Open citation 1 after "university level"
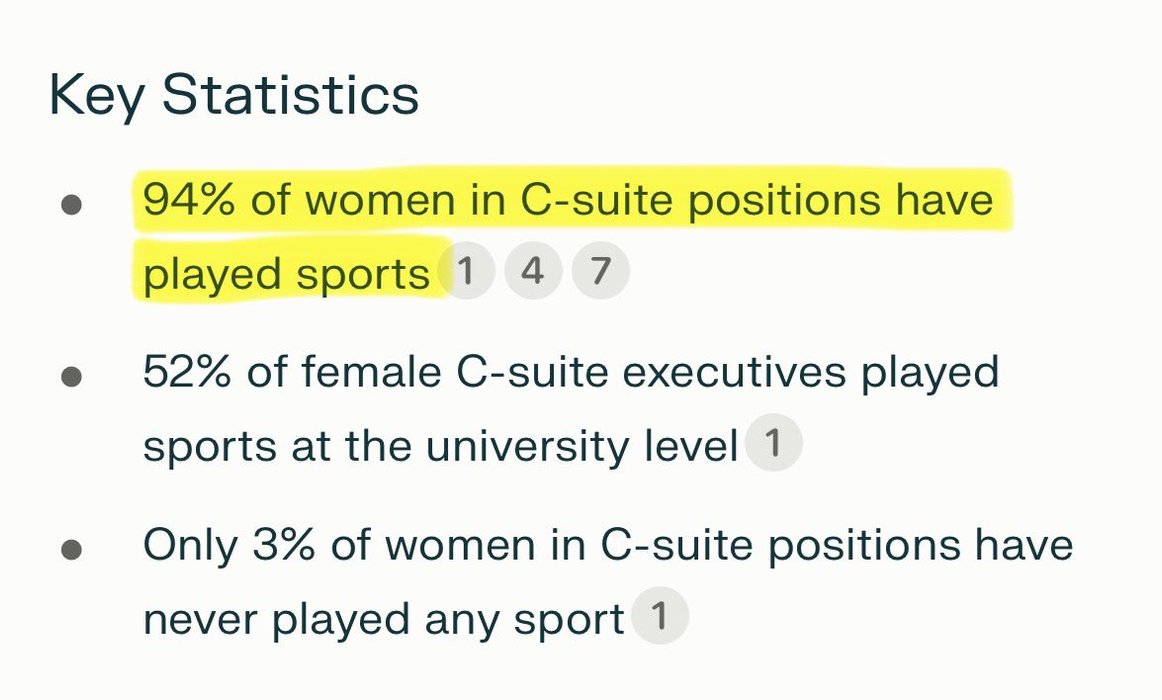The width and height of the screenshot is (1162, 700). coord(773,443)
